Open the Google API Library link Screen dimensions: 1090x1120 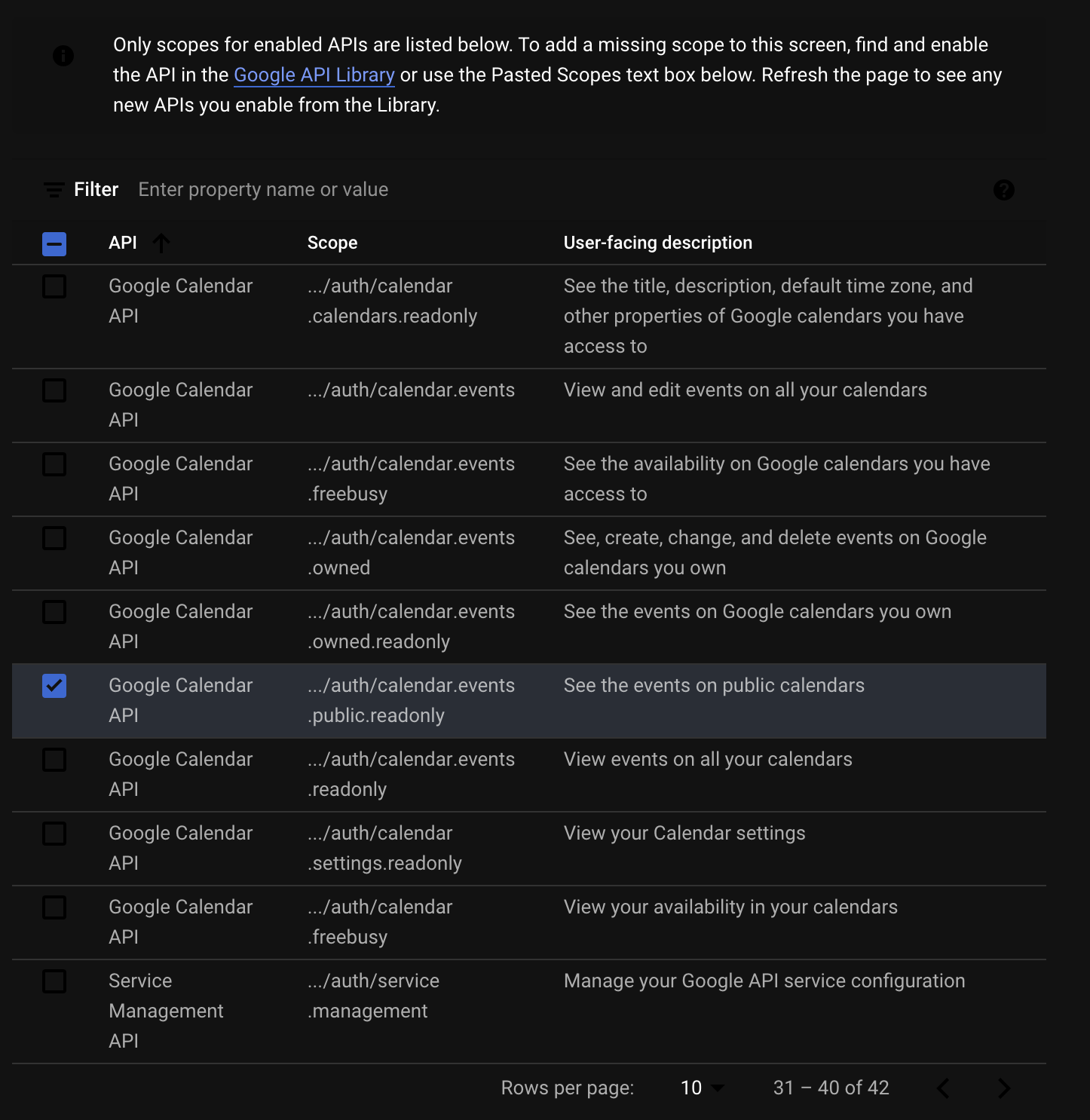(x=314, y=75)
